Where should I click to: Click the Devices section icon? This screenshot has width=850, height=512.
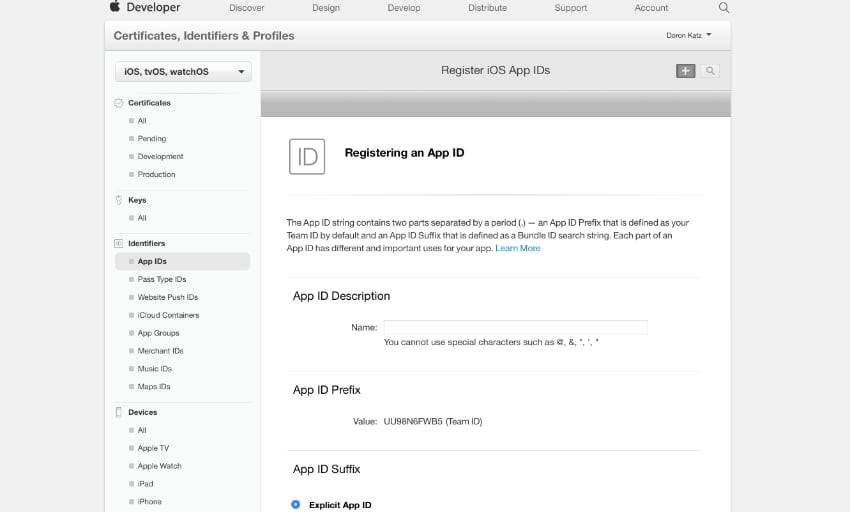tap(119, 412)
